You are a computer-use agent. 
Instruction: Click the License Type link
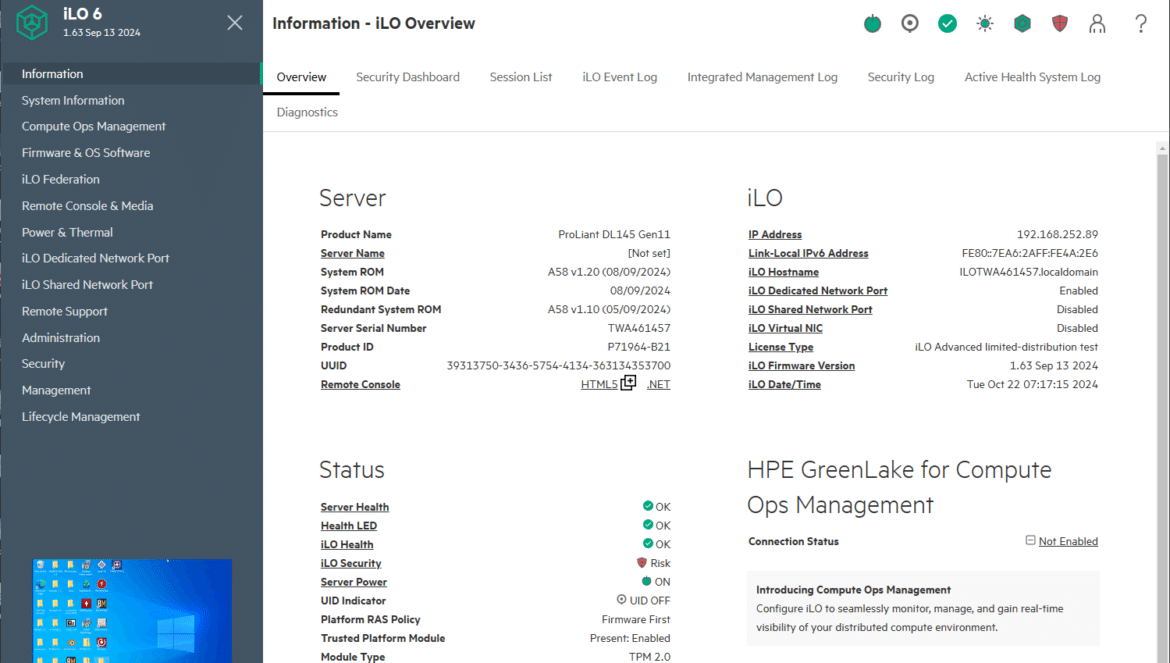pos(780,347)
